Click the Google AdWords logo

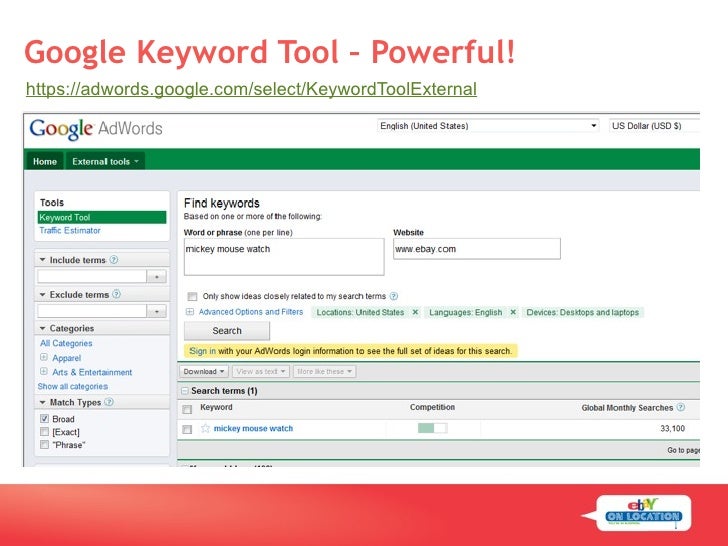pos(96,129)
